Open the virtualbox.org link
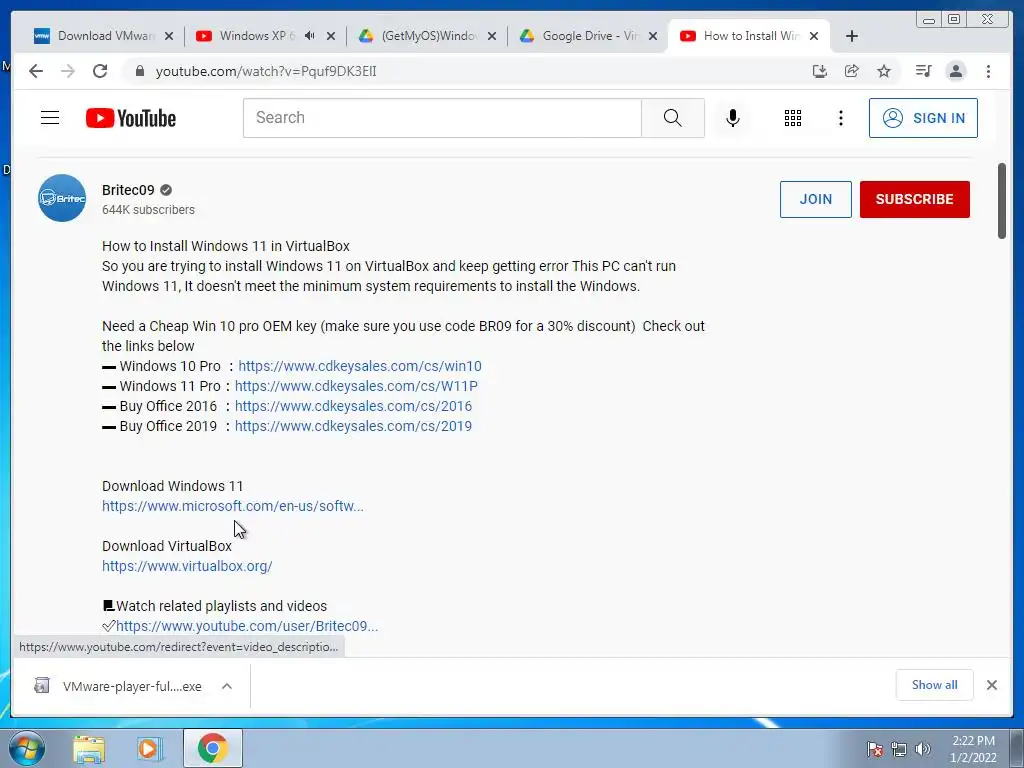The image size is (1024, 768). (187, 566)
